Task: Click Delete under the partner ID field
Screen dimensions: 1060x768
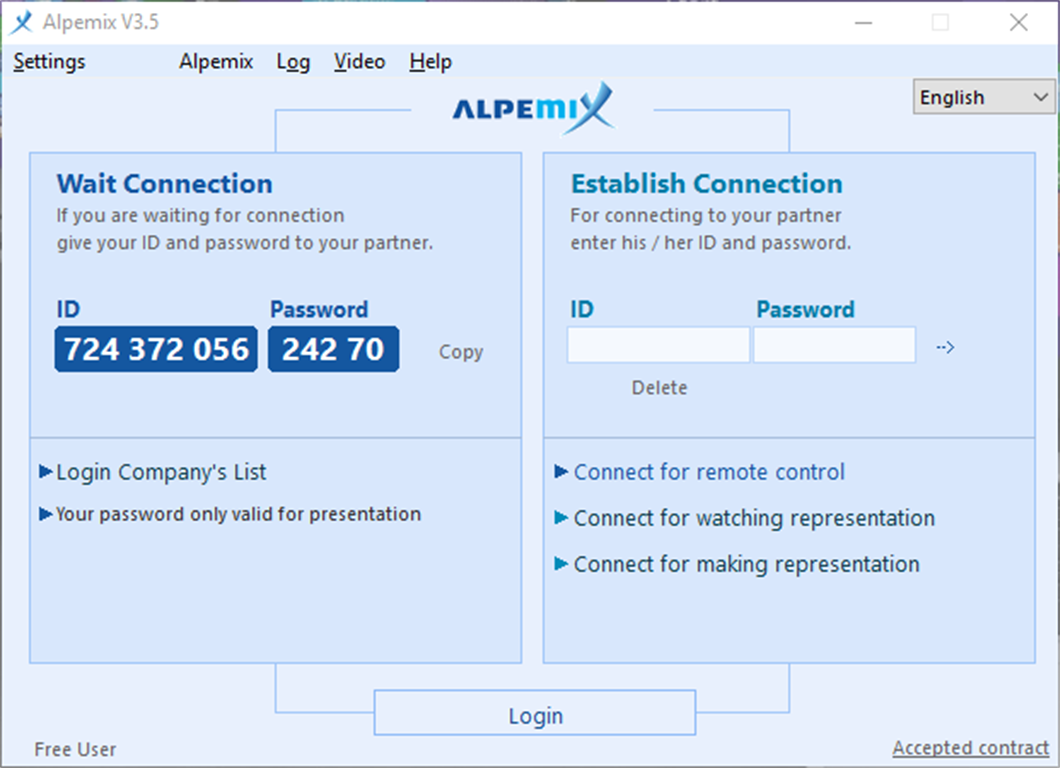Action: (659, 388)
